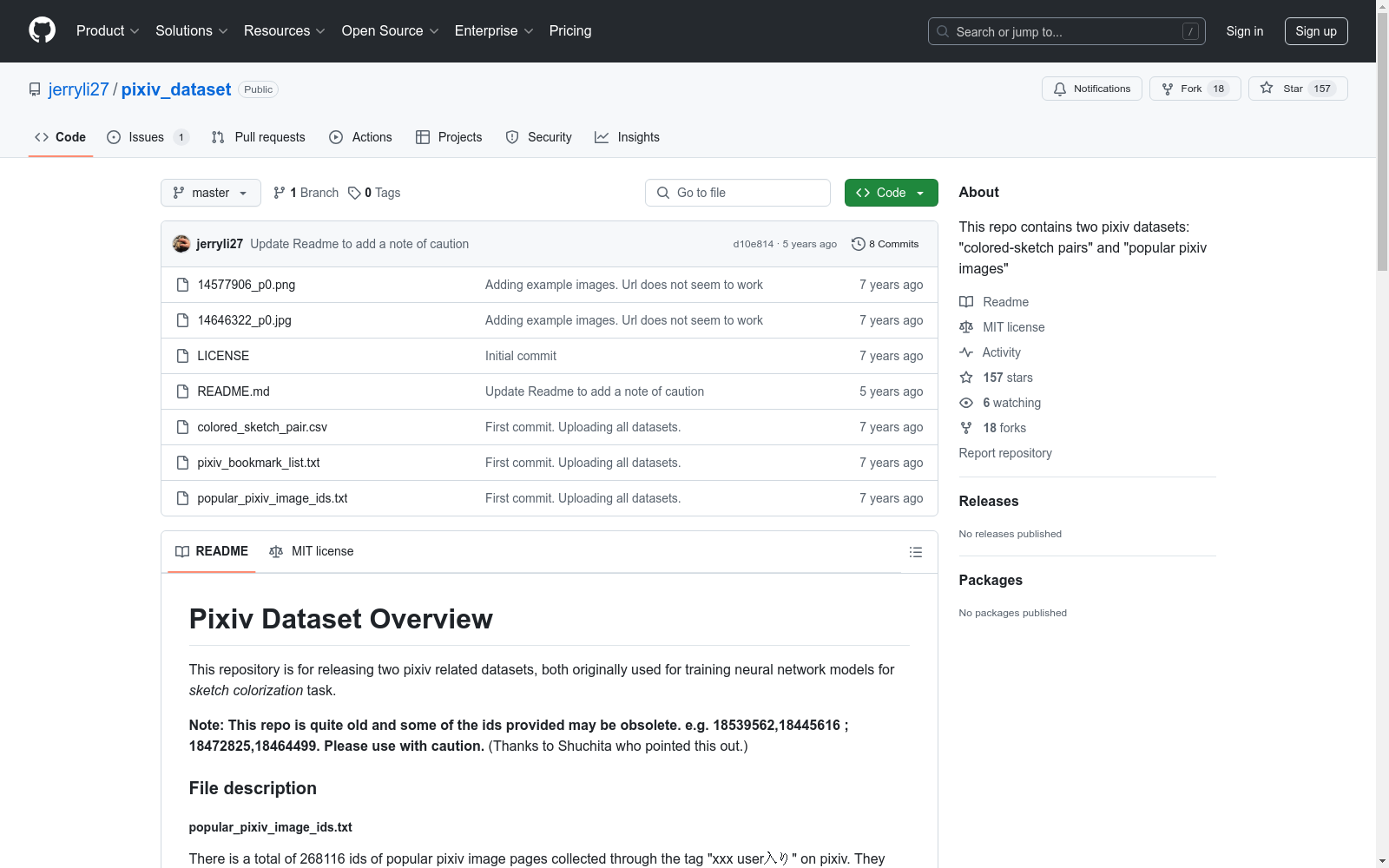
Task: Open jerryli27 owner link in repo title
Action: pyautogui.click(x=79, y=89)
